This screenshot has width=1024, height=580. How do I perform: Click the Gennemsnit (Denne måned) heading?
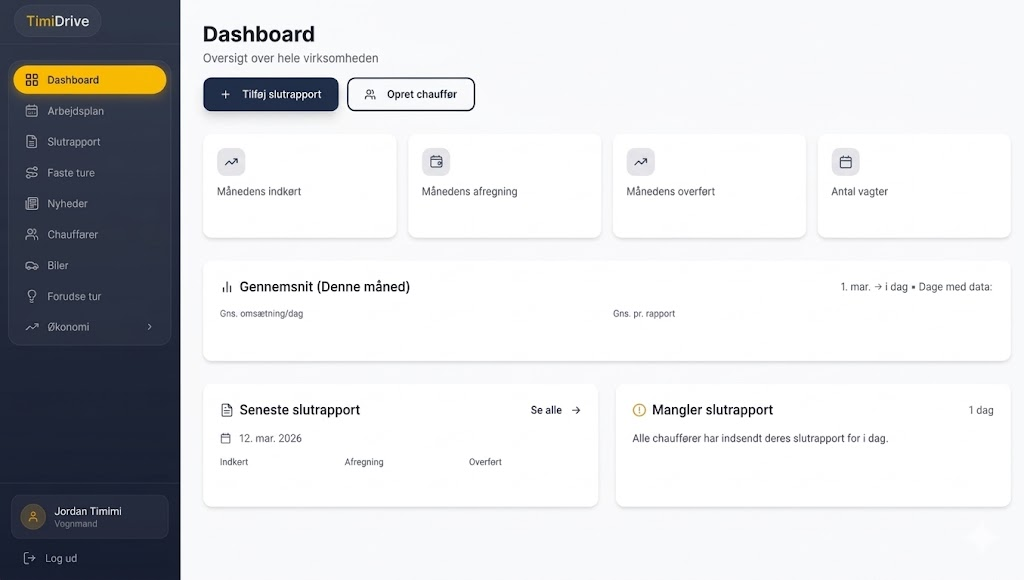[325, 287]
